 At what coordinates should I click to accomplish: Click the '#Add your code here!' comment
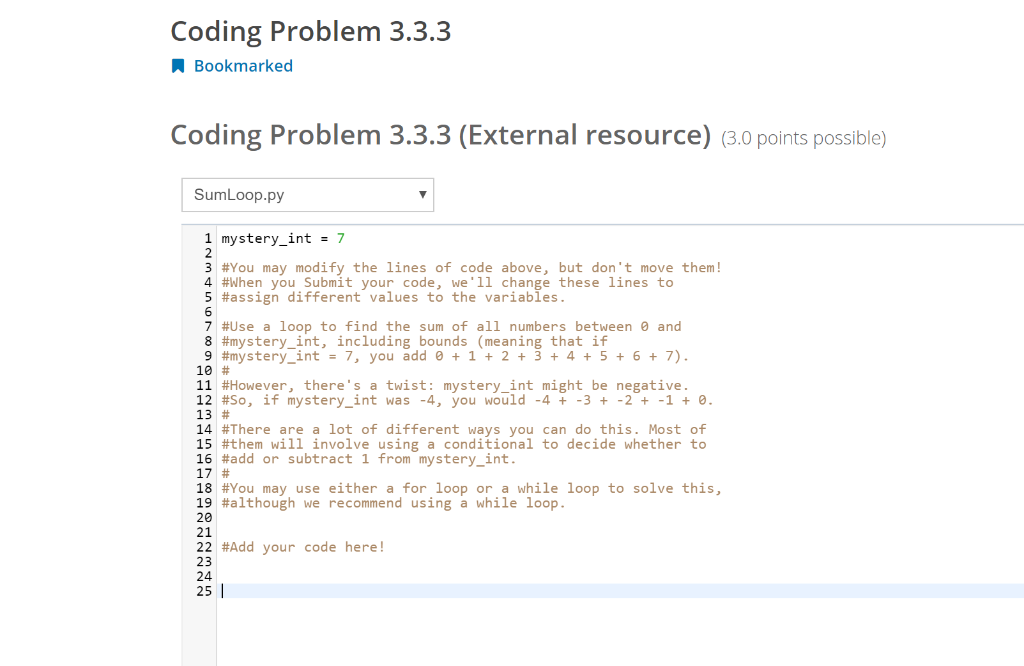pos(303,547)
